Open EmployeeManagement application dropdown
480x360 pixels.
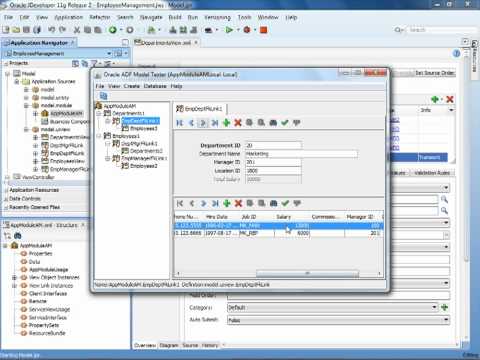coord(109,53)
